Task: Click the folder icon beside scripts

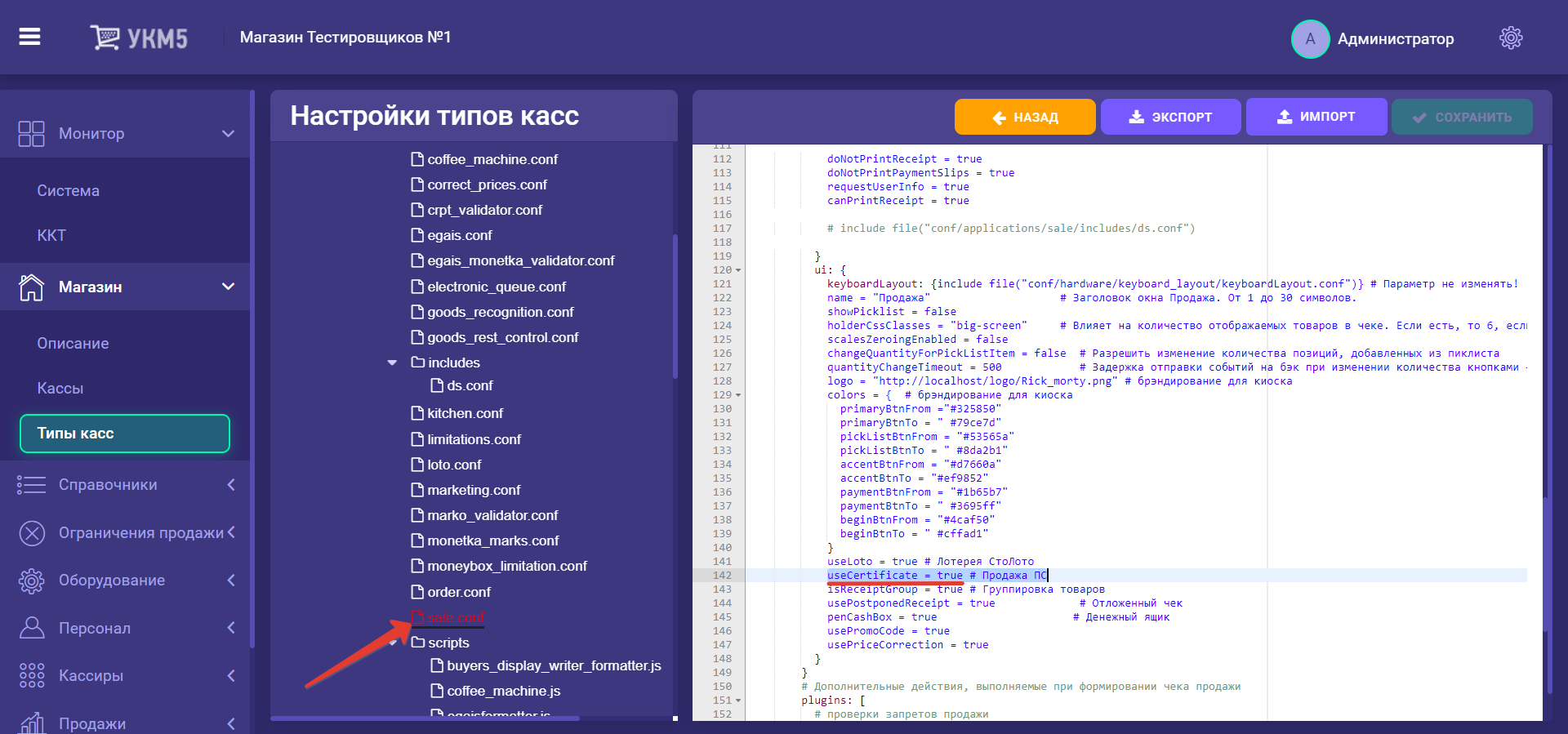Action: (x=418, y=642)
